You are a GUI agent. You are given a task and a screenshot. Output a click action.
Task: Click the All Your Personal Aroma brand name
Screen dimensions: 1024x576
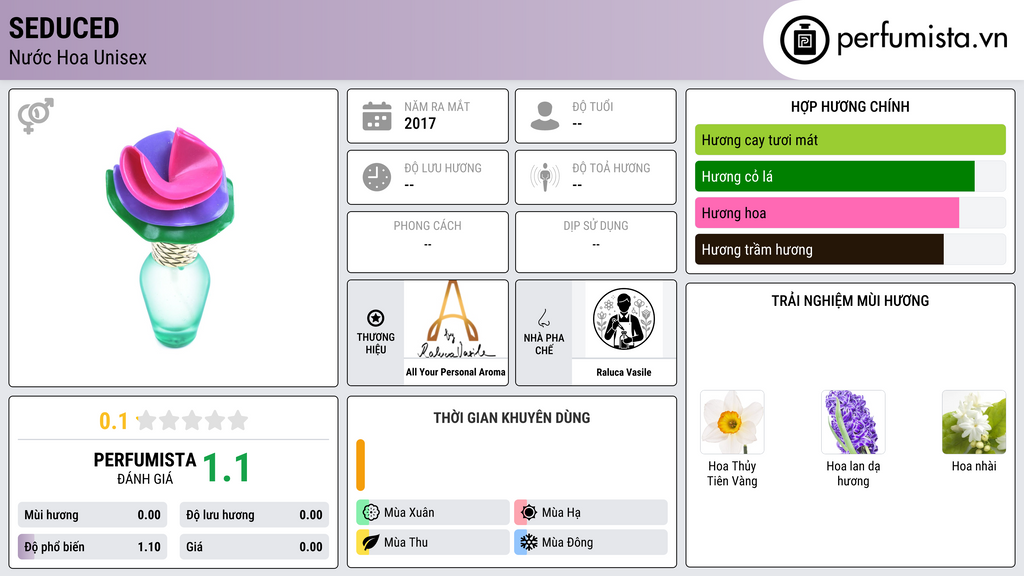(x=455, y=372)
